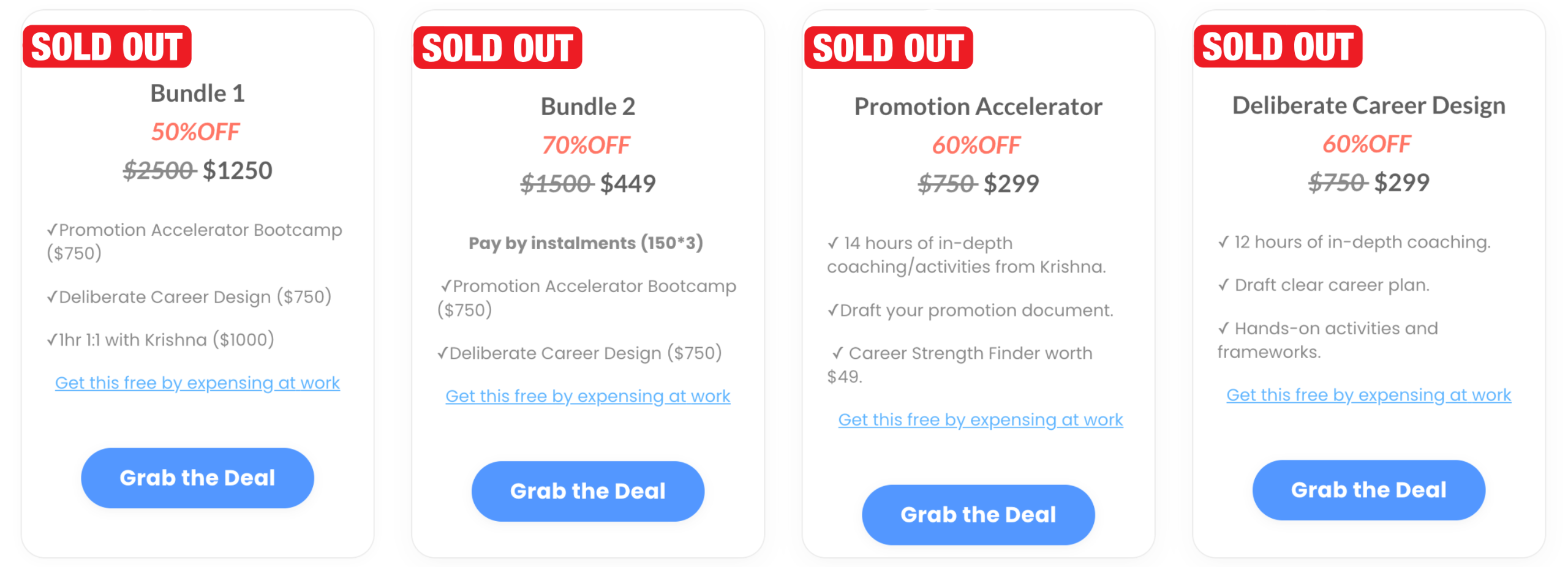The image size is (1568, 567).
Task: Click the Promotion Accelerator title
Action: (x=978, y=107)
